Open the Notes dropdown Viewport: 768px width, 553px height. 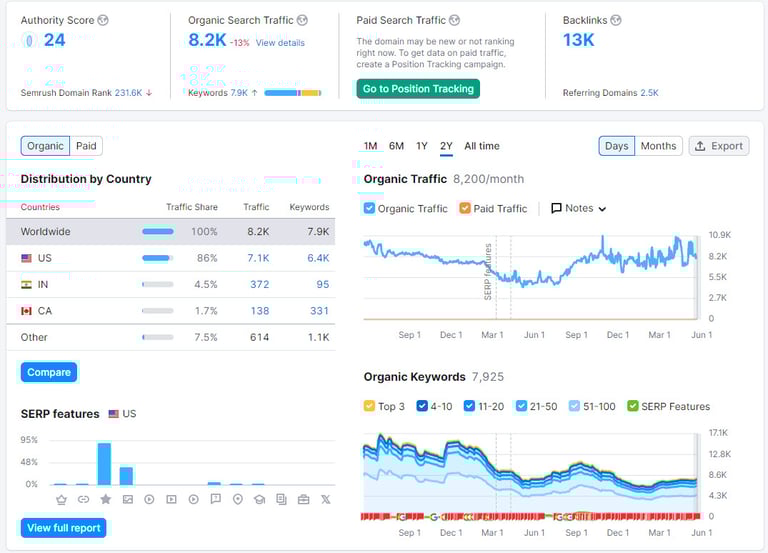click(x=579, y=208)
